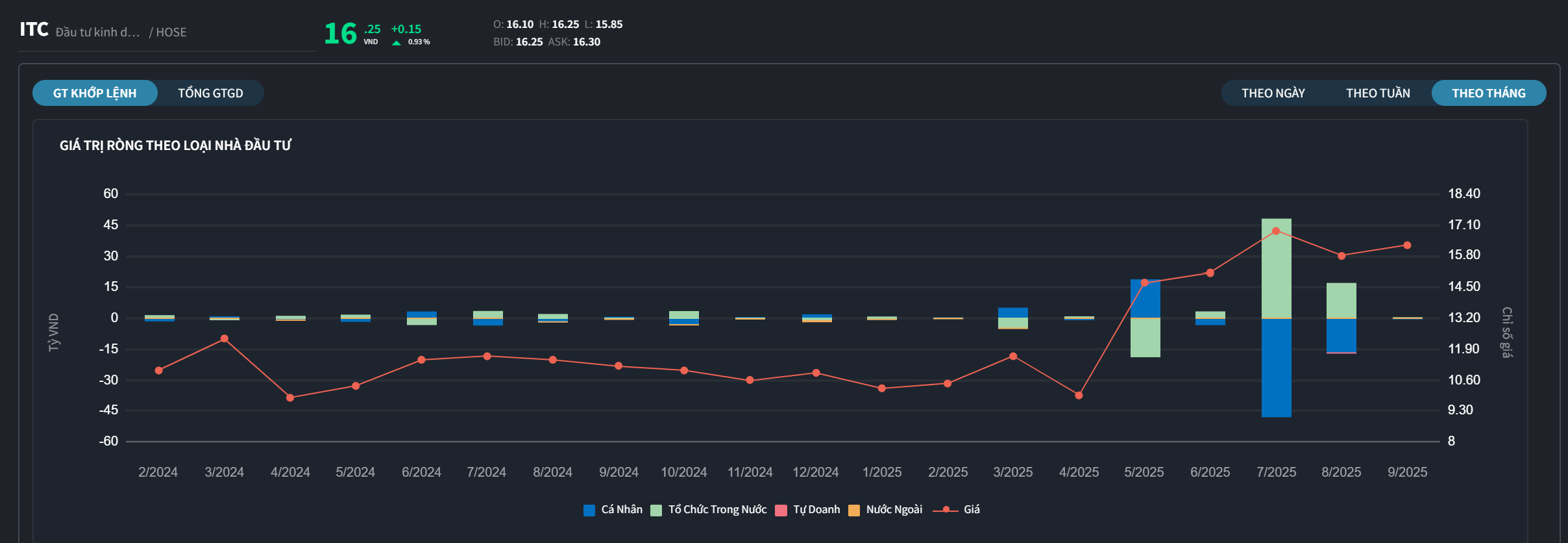Screen dimensions: 1568x543
Task: Toggle Cá Nhân legend blue swatch
Action: click(589, 510)
